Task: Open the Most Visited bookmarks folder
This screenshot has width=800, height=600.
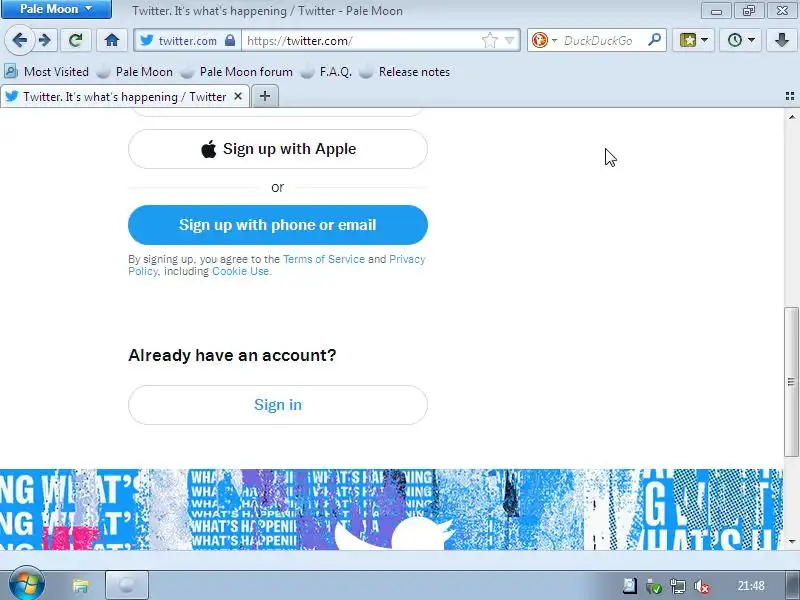Action: coord(47,72)
